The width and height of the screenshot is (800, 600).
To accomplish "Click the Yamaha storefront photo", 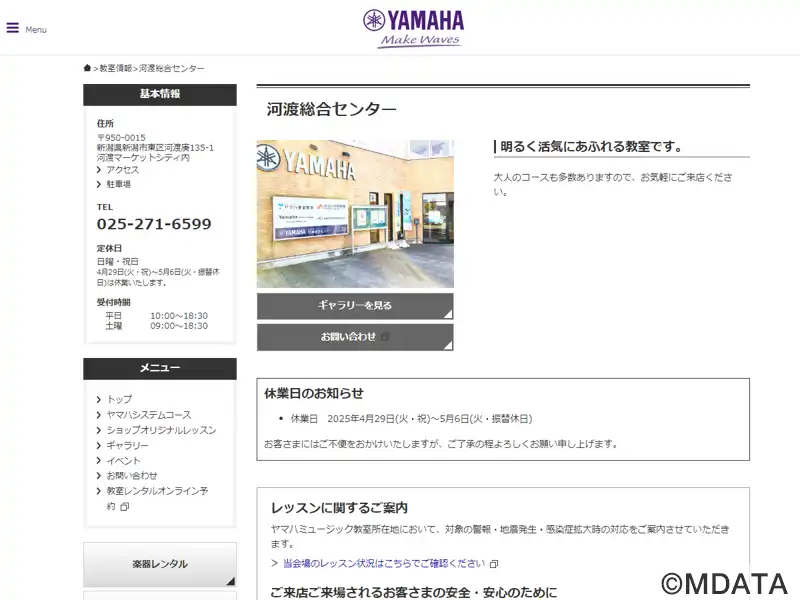I will 355,214.
